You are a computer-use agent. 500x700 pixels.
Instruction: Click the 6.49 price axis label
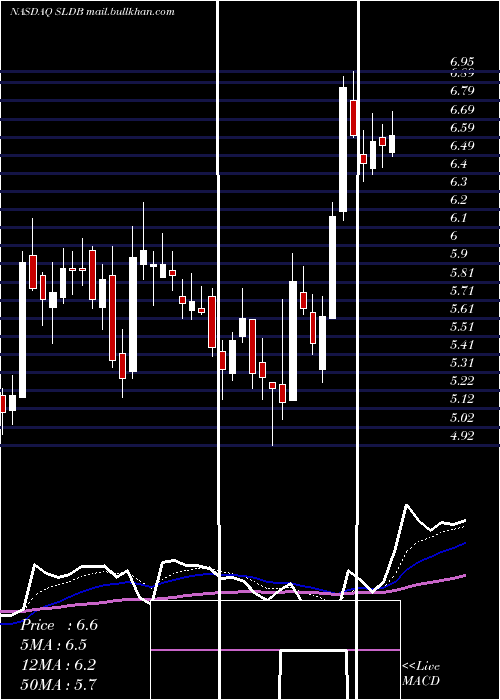(462, 146)
